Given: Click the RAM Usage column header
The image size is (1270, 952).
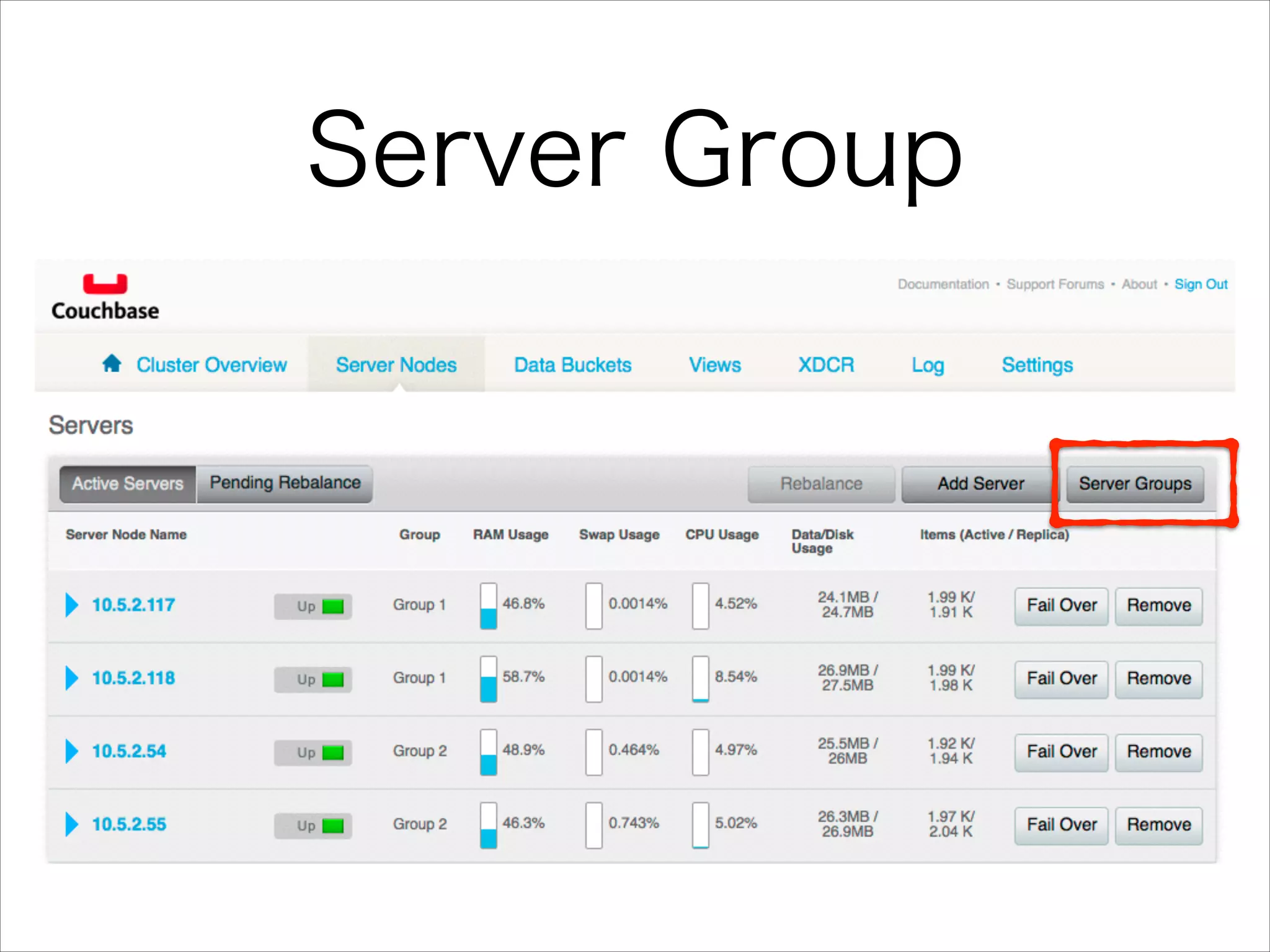Looking at the screenshot, I should 511,534.
